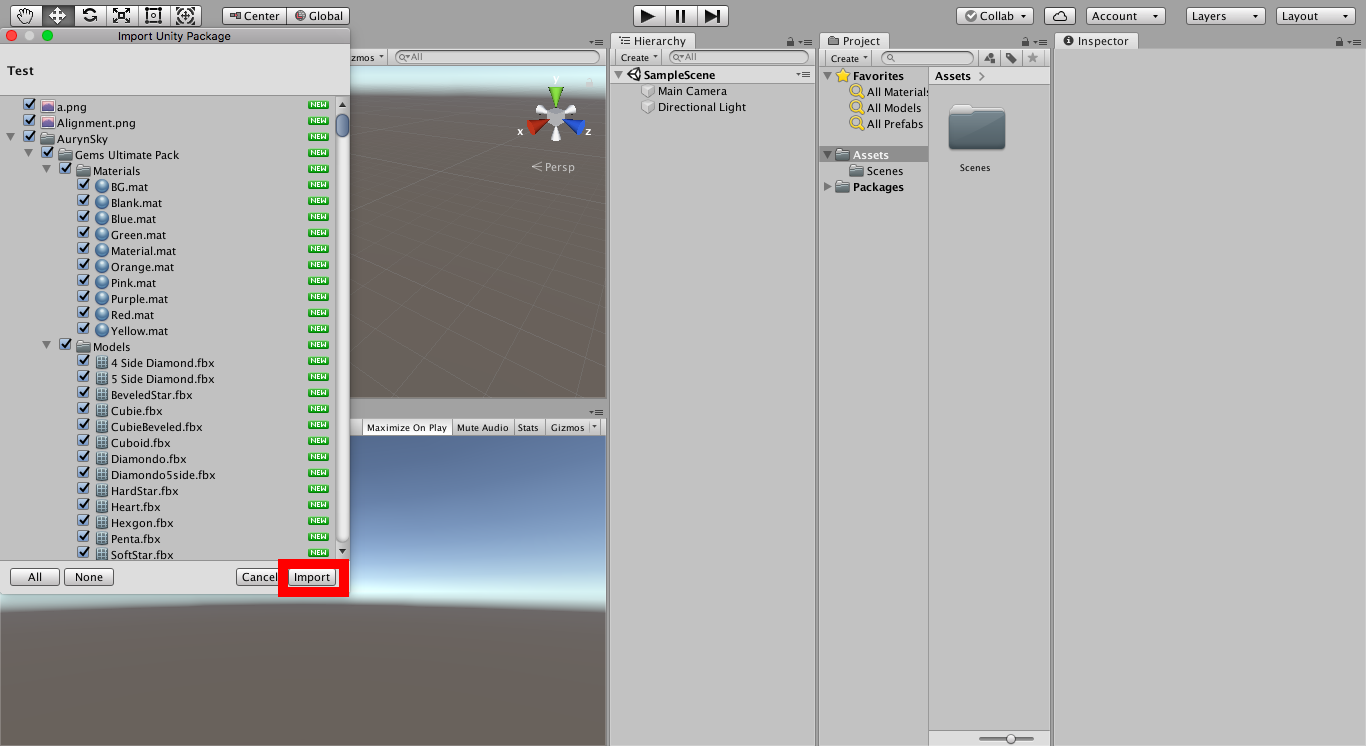The image size is (1366, 746).
Task: Open the Scenes folder thumbnail
Action: (x=976, y=128)
